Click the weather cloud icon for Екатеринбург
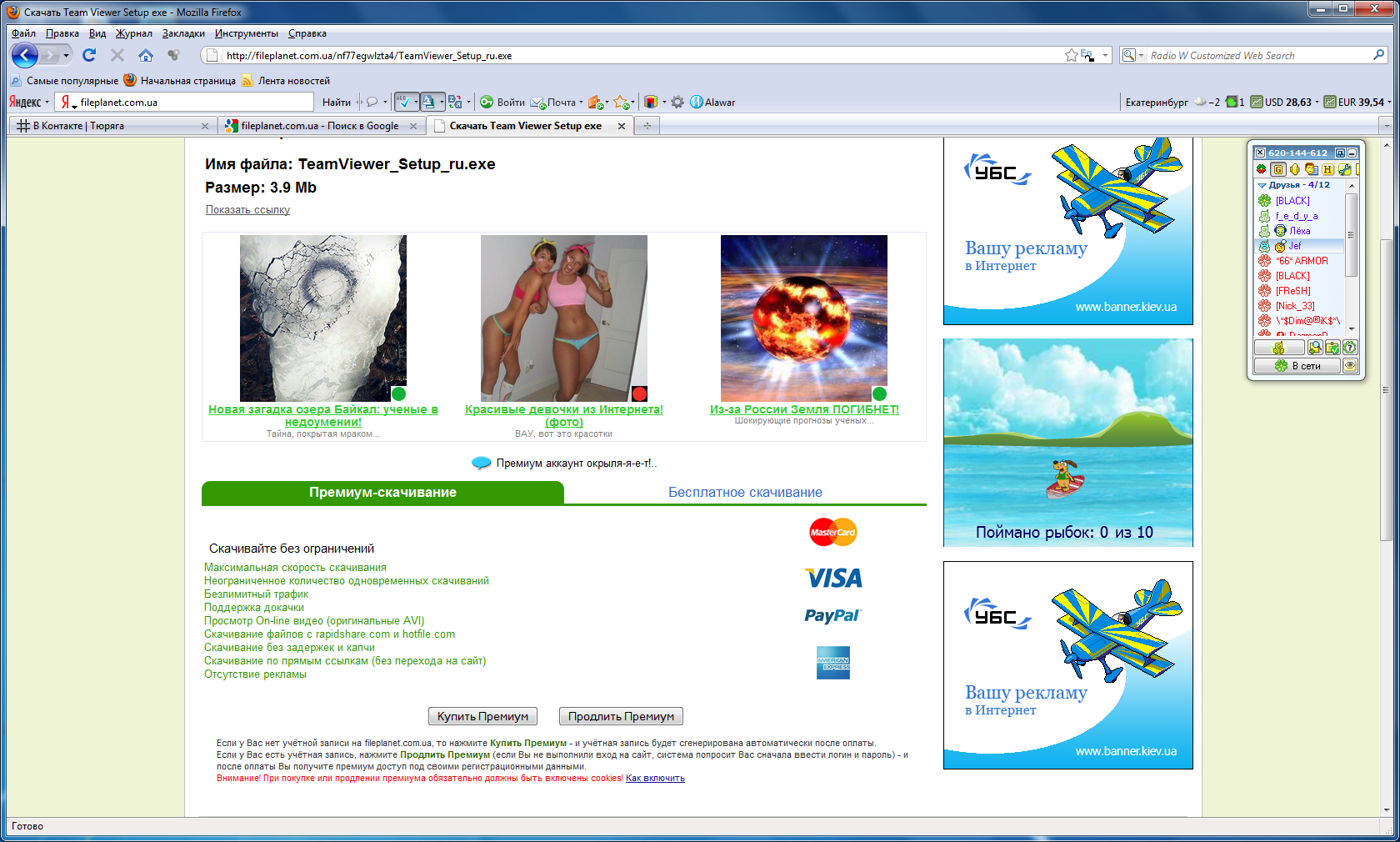 tap(1200, 102)
